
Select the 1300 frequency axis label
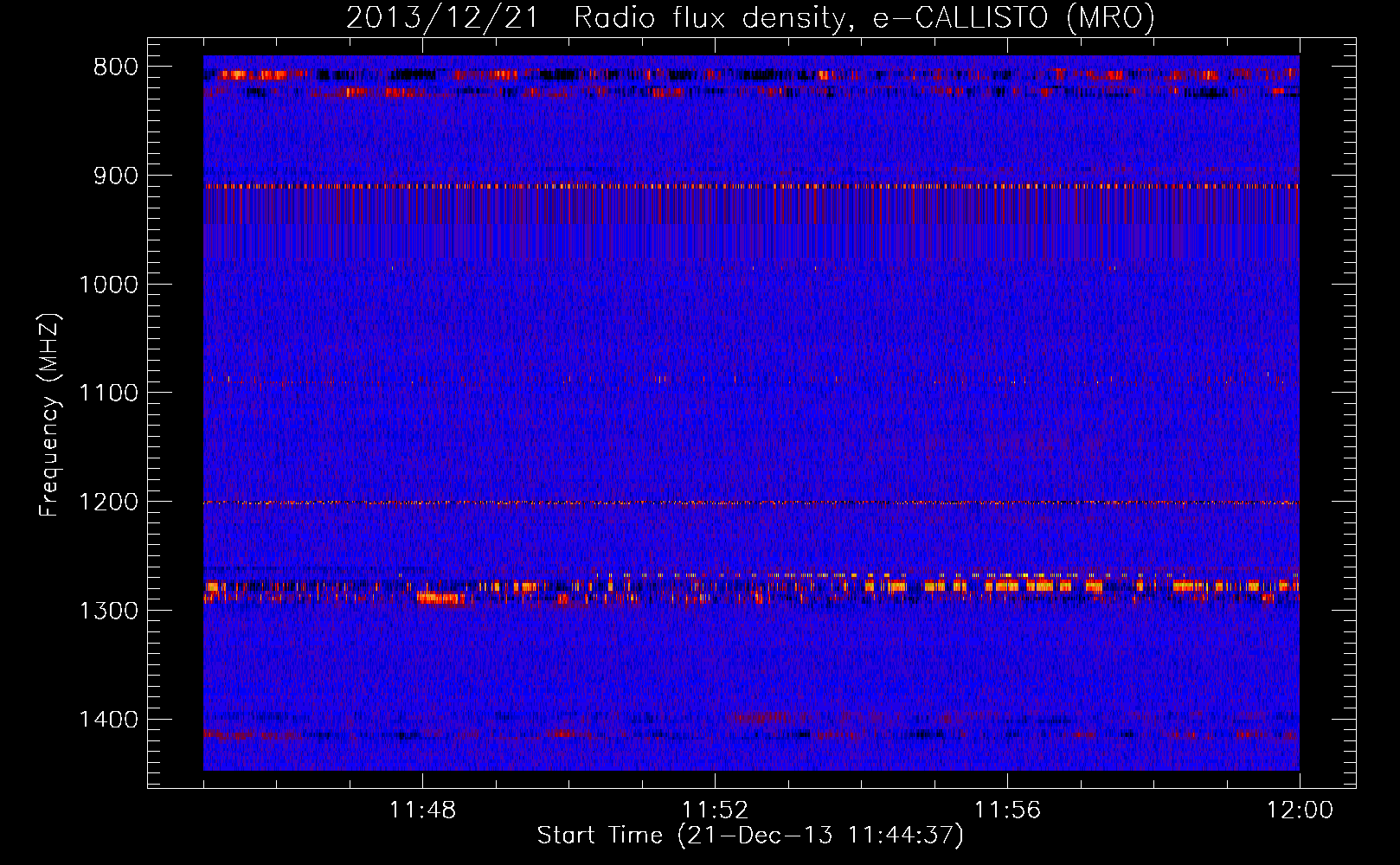tap(109, 611)
